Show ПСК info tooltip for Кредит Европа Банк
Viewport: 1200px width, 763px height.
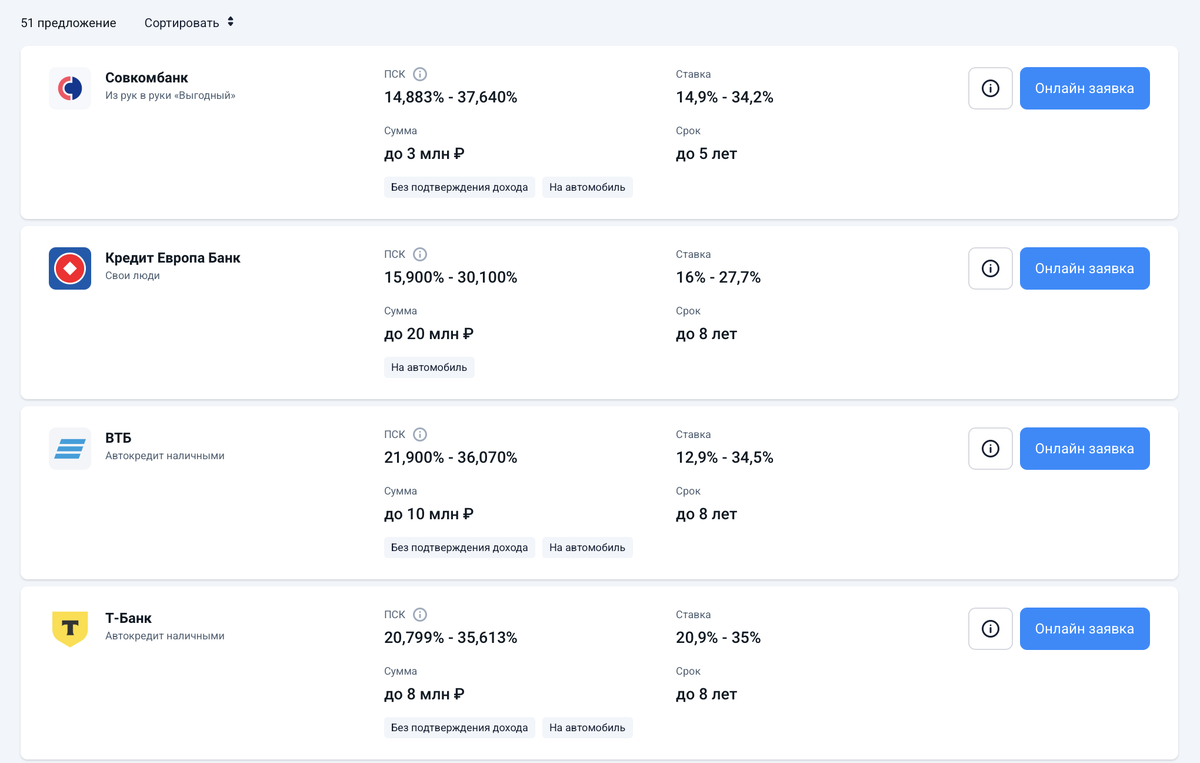[x=420, y=254]
